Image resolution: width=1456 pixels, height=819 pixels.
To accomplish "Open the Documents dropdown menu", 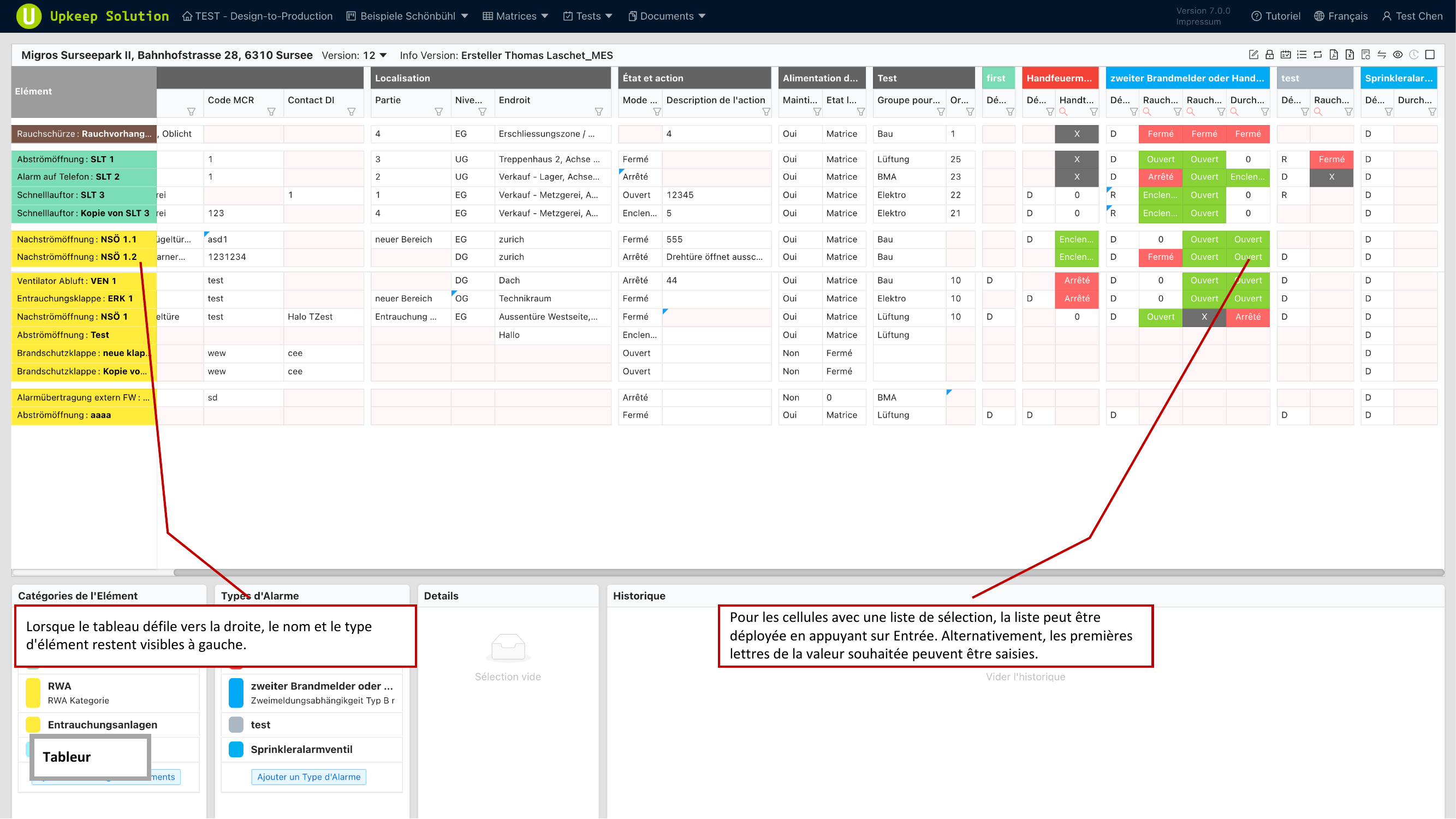I will (667, 16).
